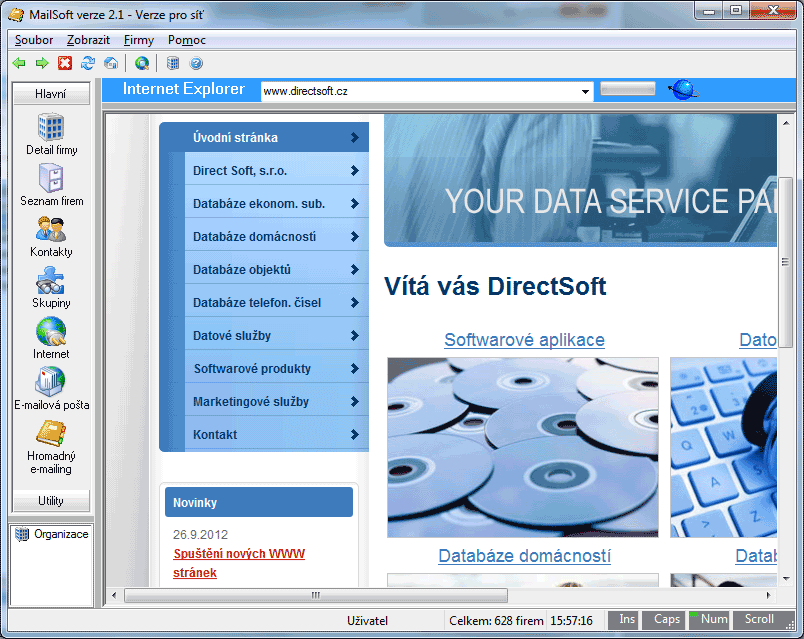The width and height of the screenshot is (804, 639).
Task: Expand the address bar dropdown arrow
Action: (585, 92)
